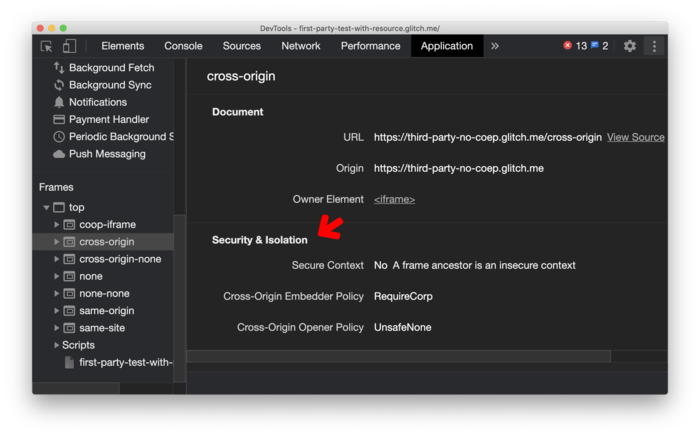Show more tabs with the chevron
This screenshot has height=437, width=700.
coord(495,46)
